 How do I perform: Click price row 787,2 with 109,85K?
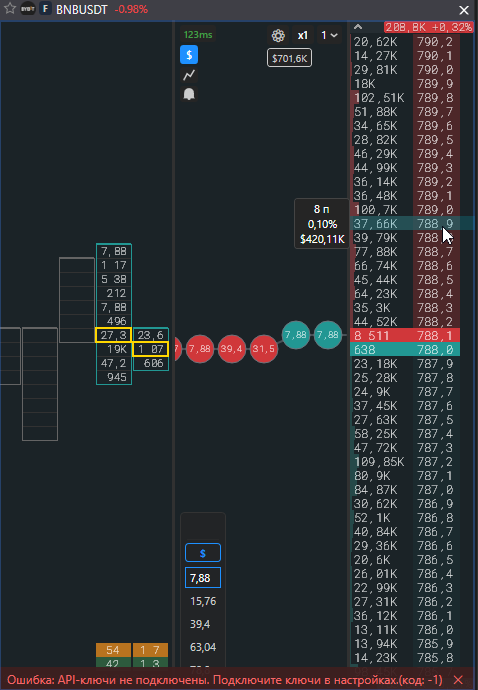[405, 462]
